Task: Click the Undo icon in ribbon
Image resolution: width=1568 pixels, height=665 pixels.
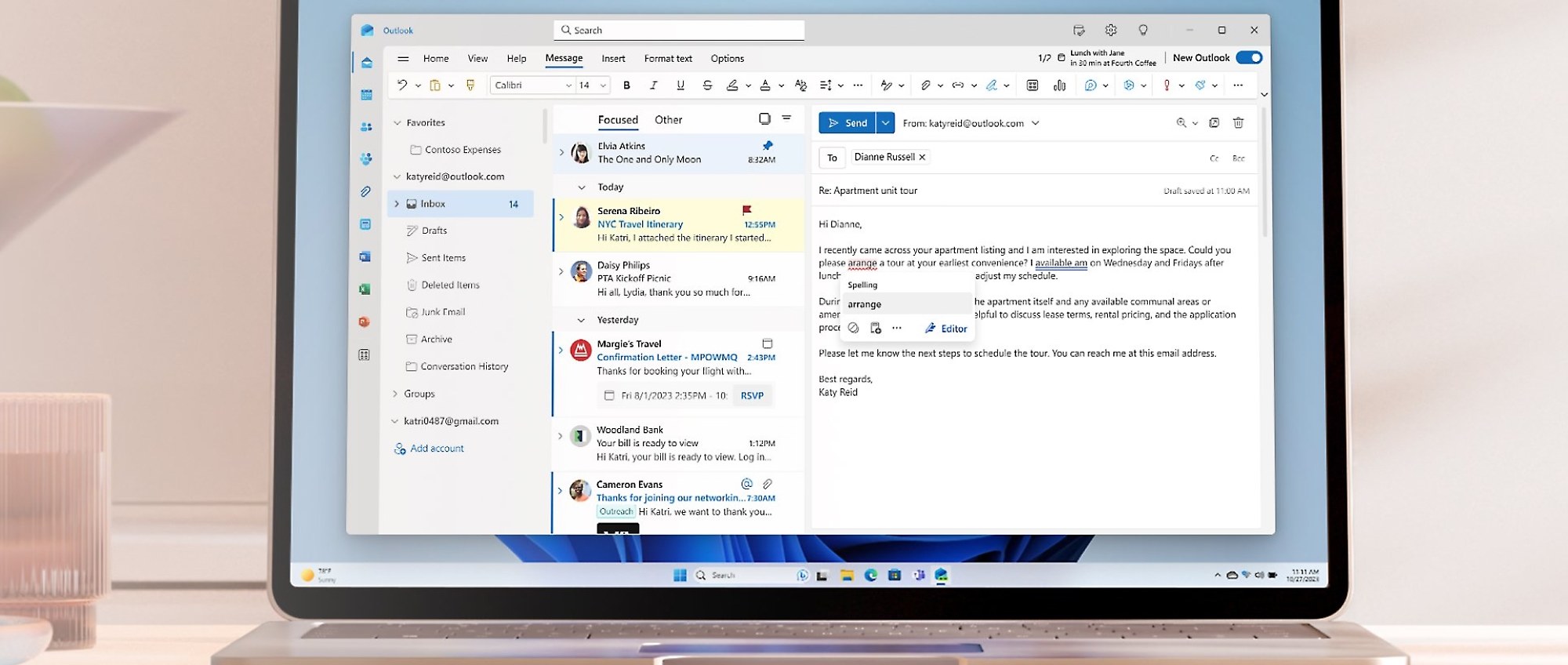Action: [x=402, y=85]
